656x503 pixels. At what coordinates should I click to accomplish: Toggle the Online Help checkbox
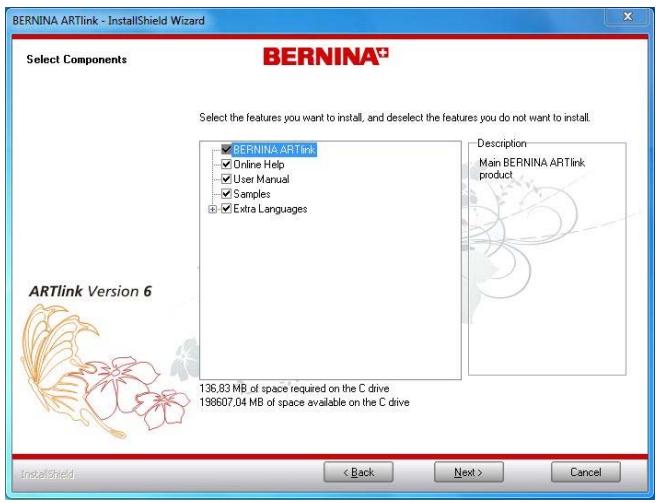[x=226, y=164]
